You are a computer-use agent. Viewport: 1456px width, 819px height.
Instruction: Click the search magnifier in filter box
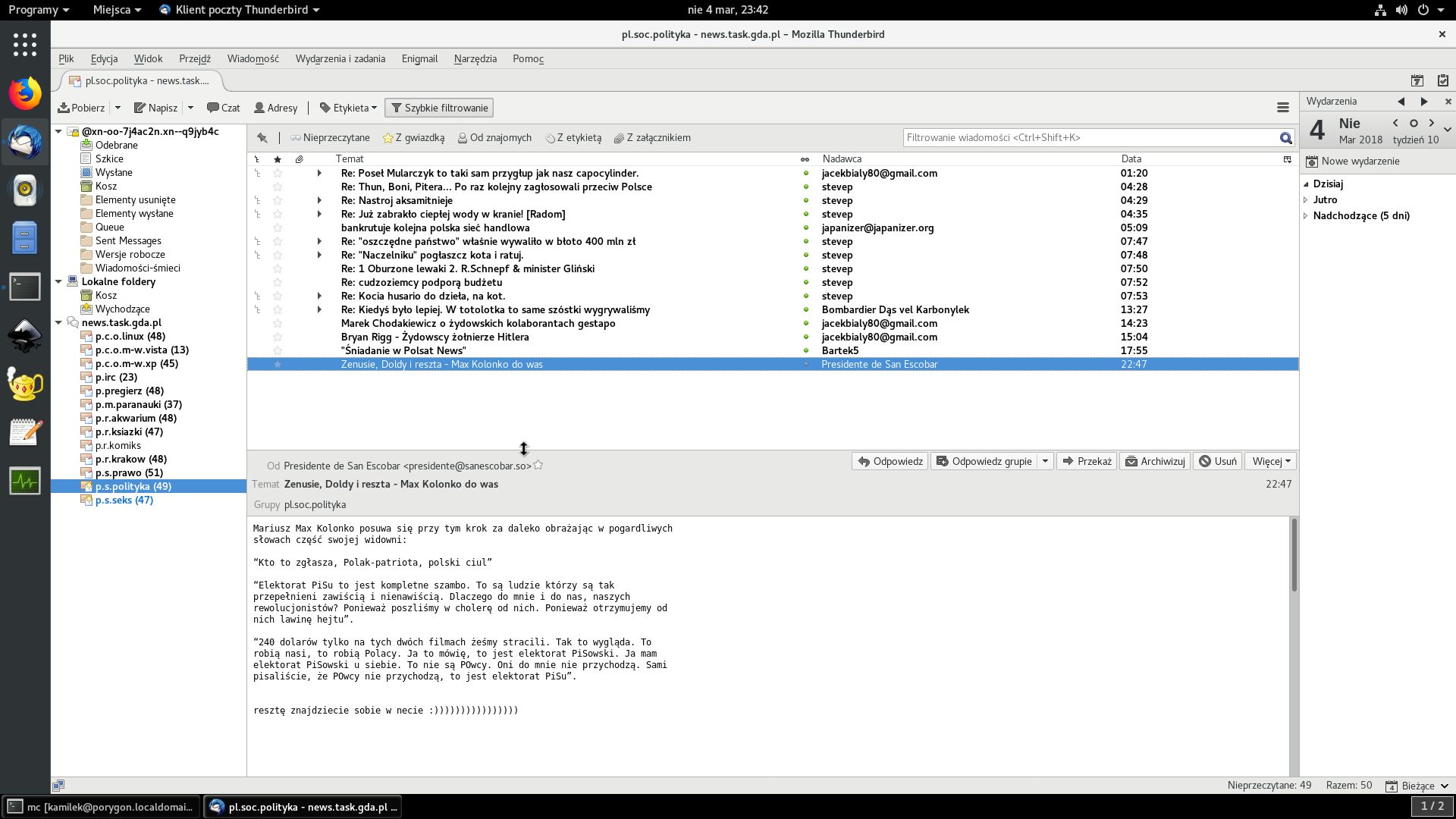(x=1285, y=138)
